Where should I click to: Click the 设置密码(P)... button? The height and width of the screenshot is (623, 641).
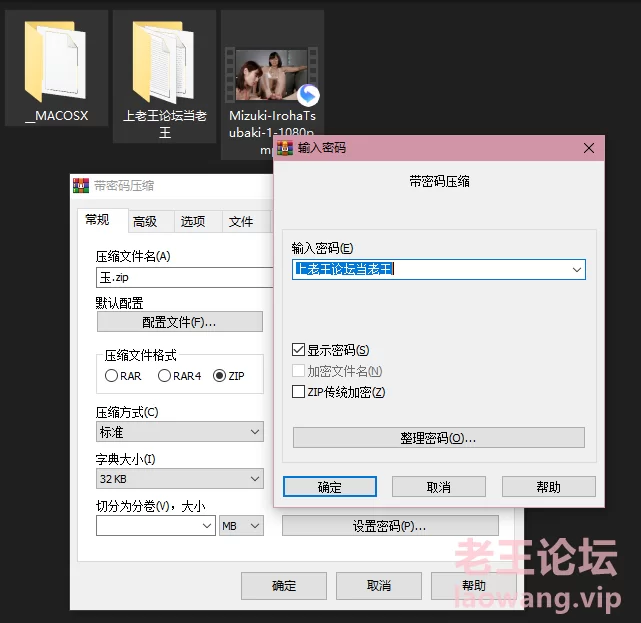point(390,526)
